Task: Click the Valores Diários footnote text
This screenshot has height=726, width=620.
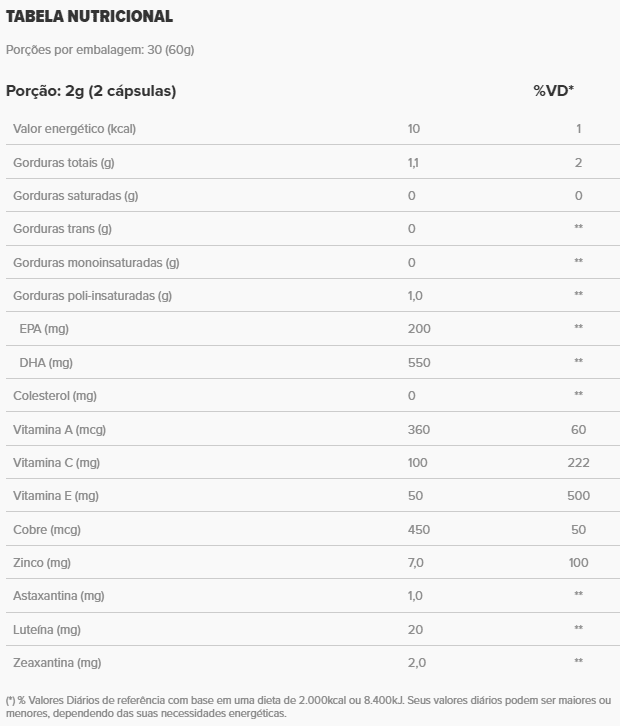Action: 308,706
